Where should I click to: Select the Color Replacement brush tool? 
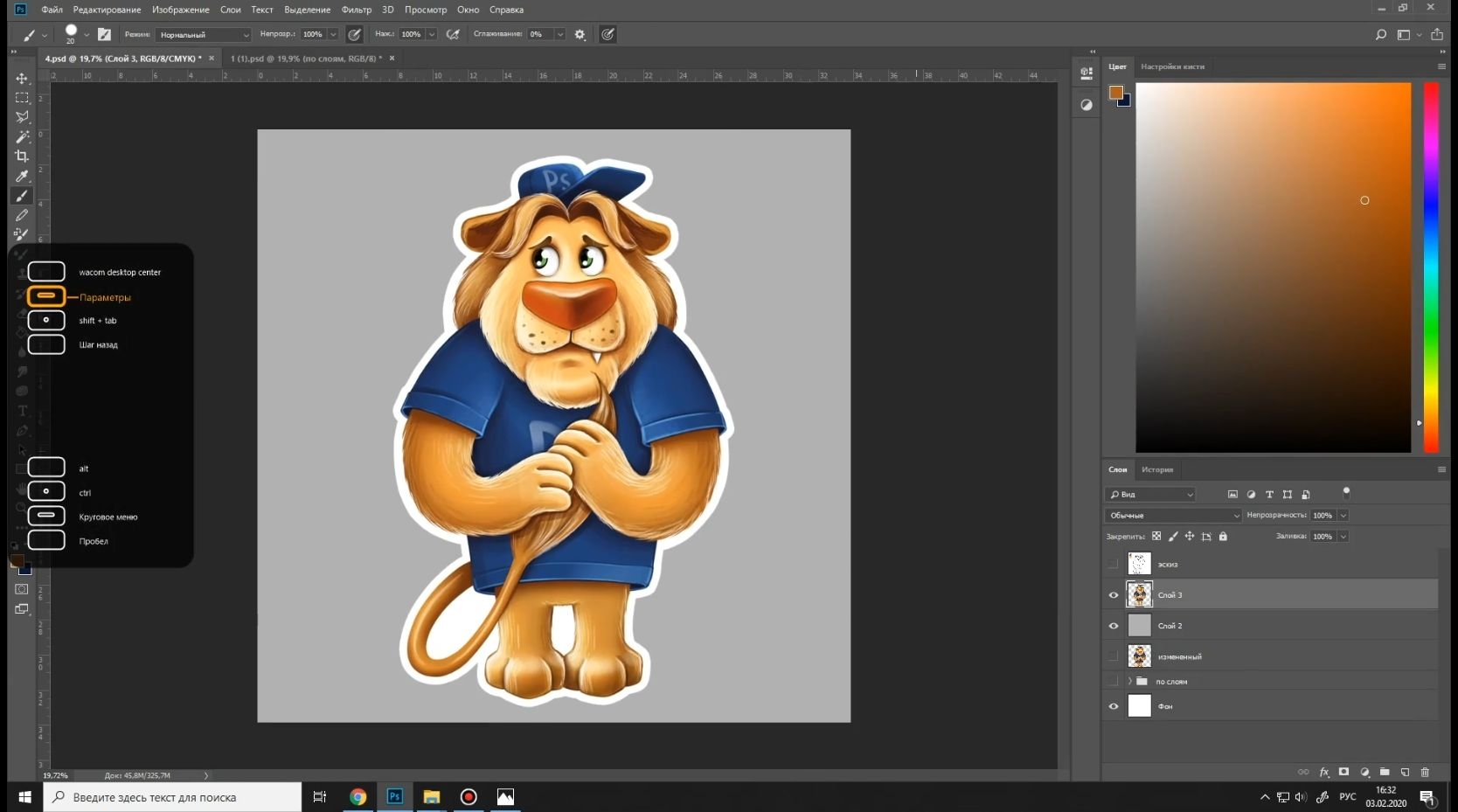(x=22, y=234)
